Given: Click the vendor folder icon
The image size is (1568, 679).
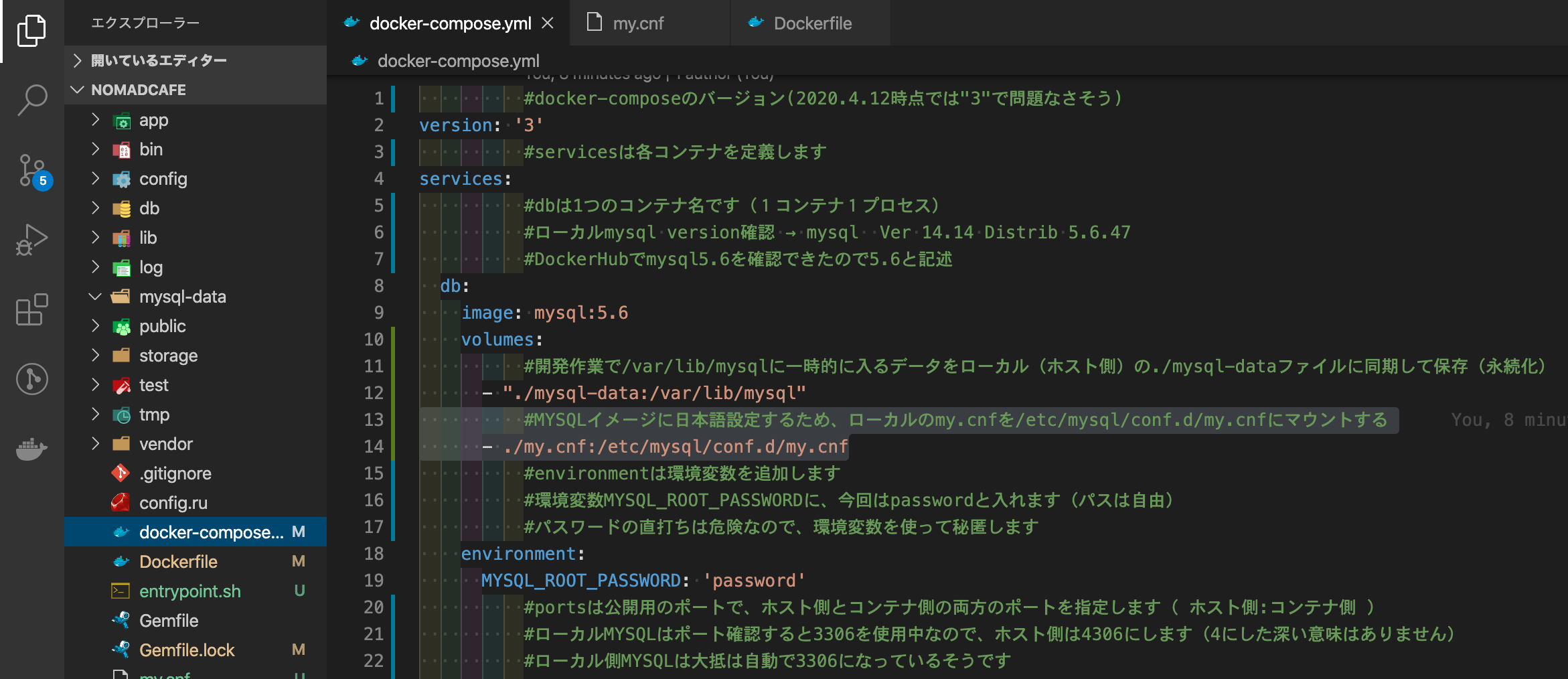Looking at the screenshot, I should (121, 444).
